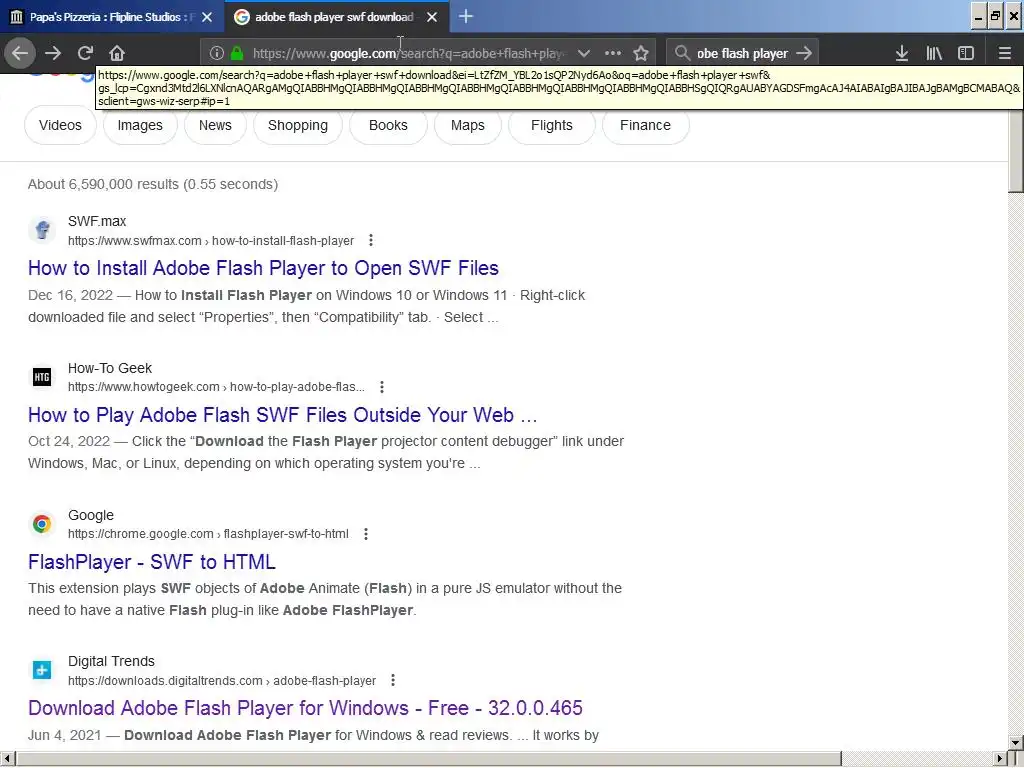Open the 'FlashPlayer - SWF to HTML' result
The height and width of the screenshot is (768, 1024).
tap(152, 562)
